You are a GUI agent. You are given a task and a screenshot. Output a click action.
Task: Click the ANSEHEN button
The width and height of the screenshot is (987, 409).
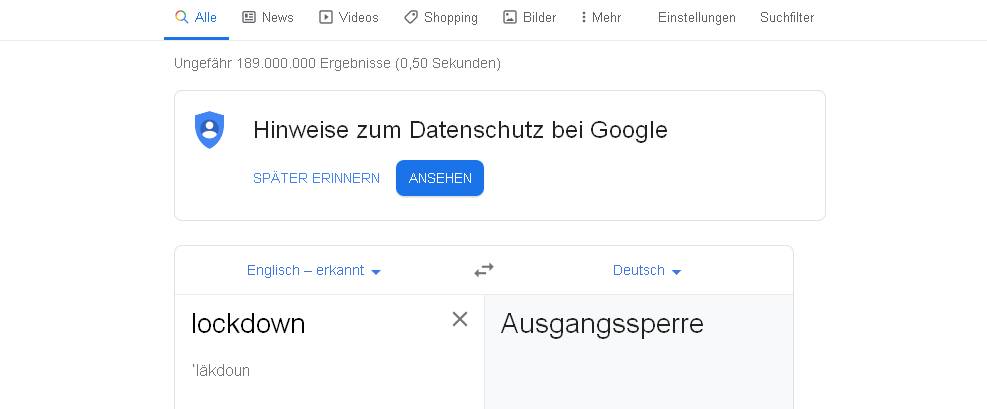point(440,178)
